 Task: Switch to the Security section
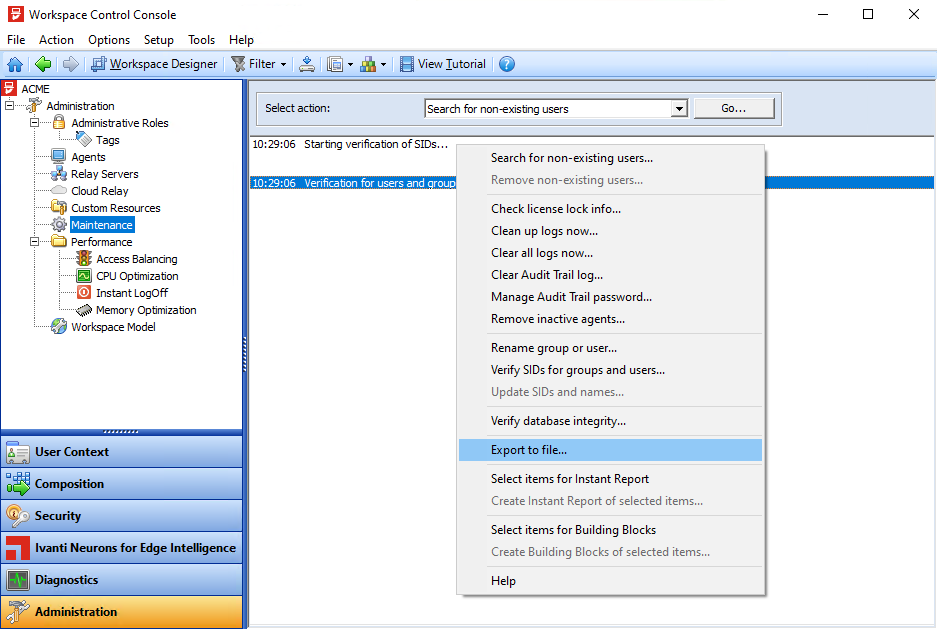(x=58, y=516)
